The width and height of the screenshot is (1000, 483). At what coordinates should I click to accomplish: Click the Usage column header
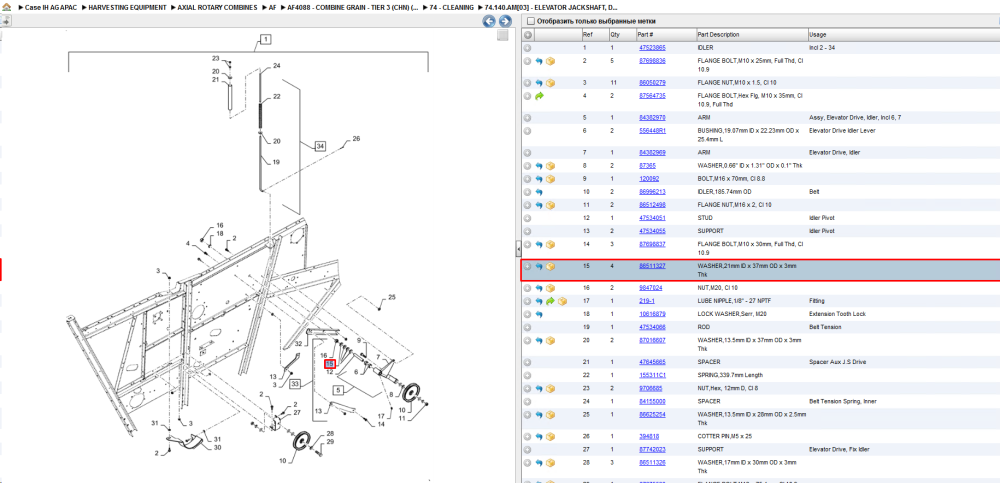[x=903, y=34]
